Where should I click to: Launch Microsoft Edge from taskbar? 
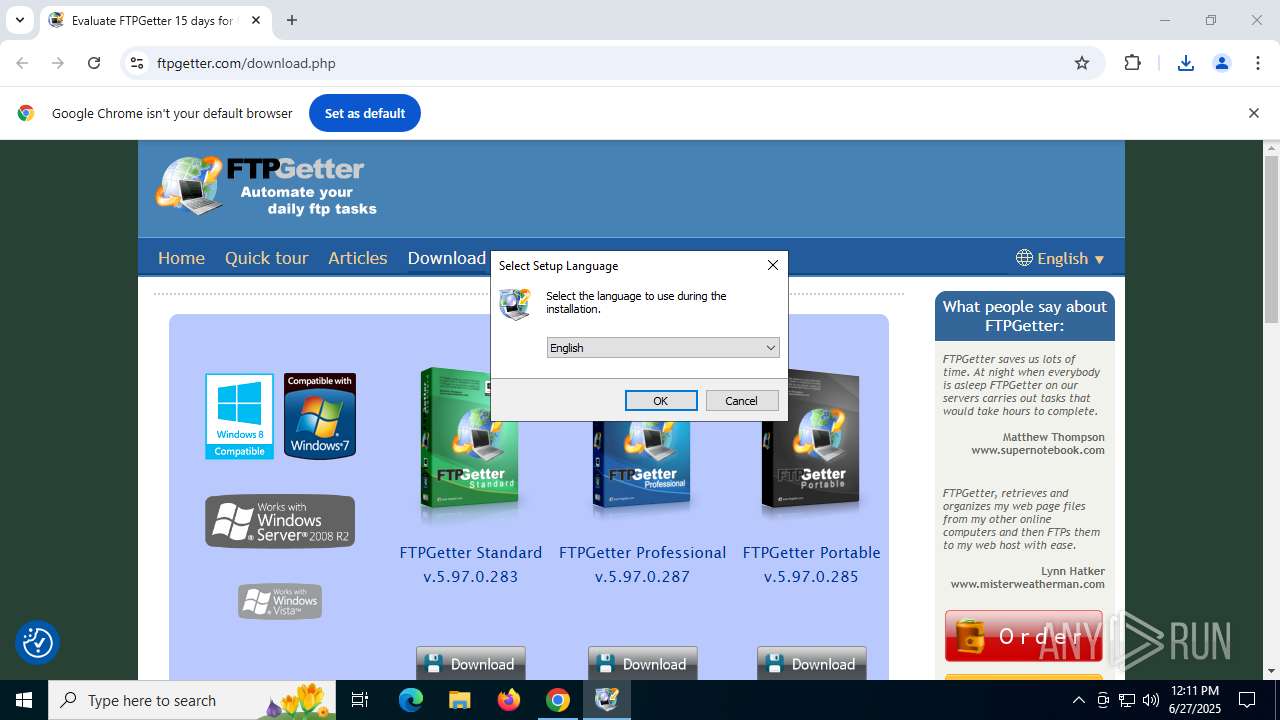coord(411,700)
